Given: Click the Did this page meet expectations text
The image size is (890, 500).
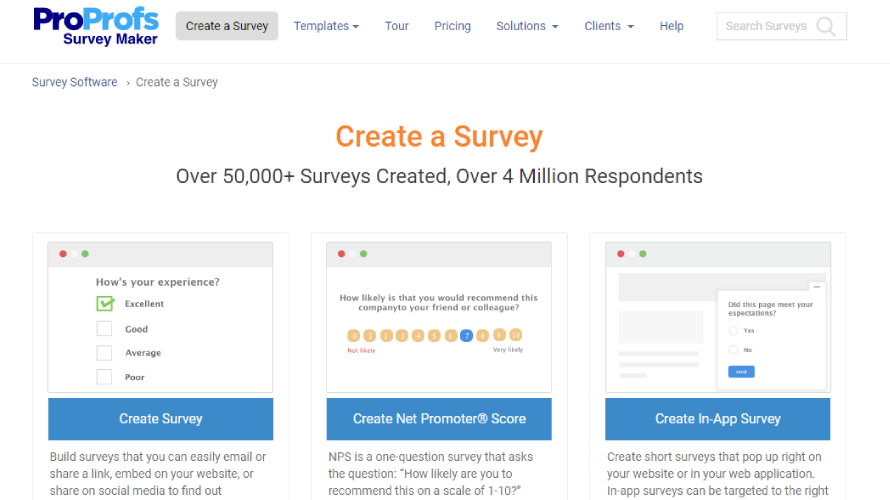Looking at the screenshot, I should click(770, 309).
